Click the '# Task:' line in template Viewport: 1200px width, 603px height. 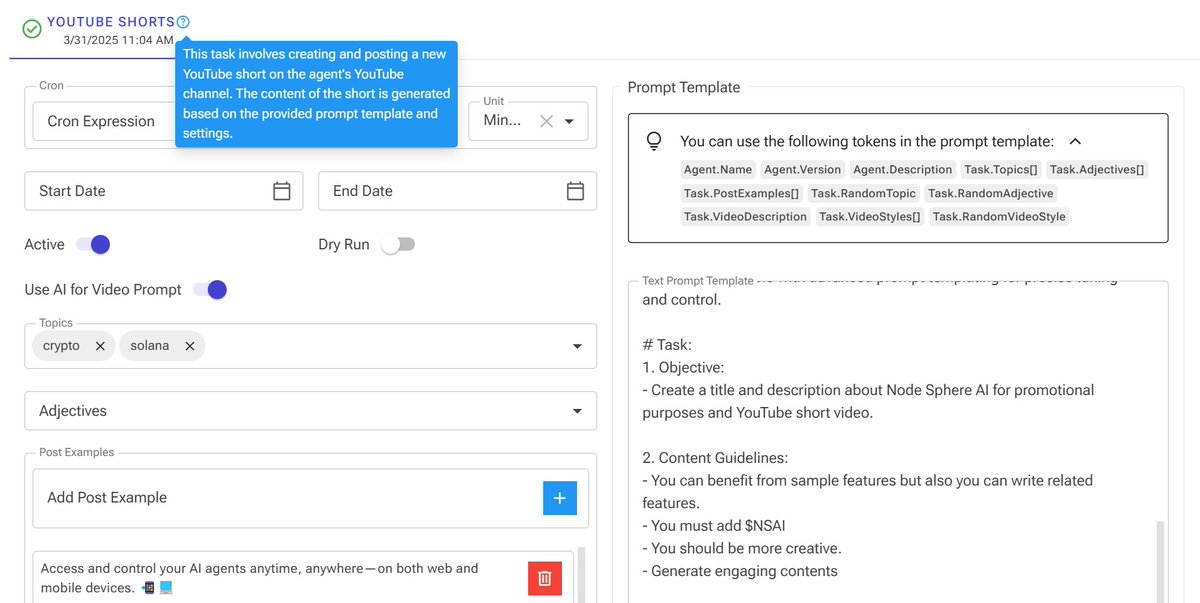[x=667, y=345]
